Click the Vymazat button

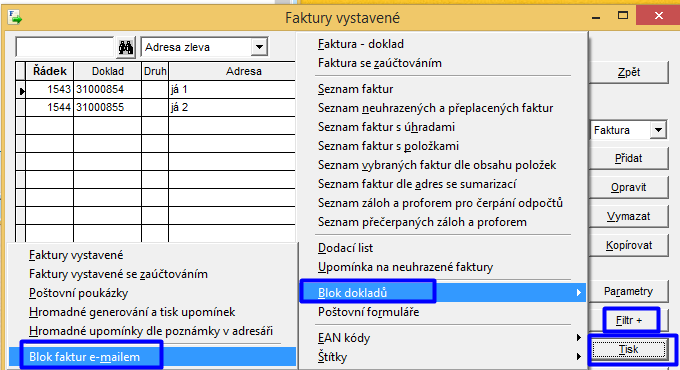pyautogui.click(x=628, y=216)
